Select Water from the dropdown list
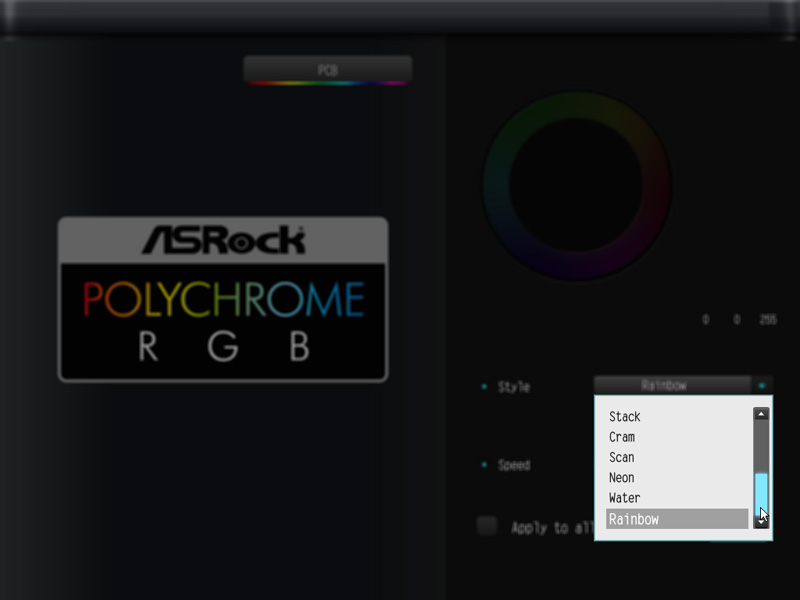This screenshot has width=800, height=600. (677, 498)
